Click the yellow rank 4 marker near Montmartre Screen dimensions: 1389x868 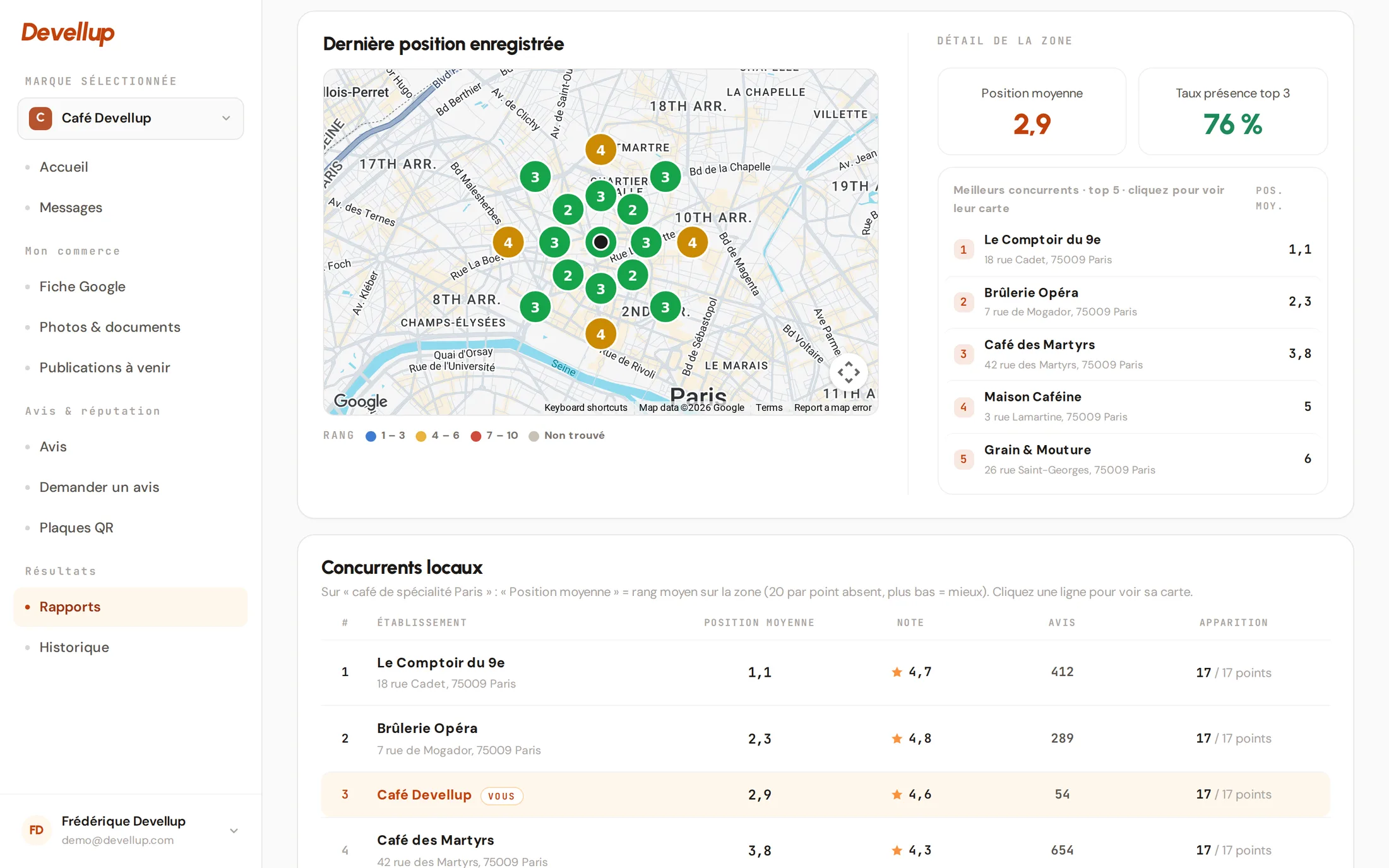[600, 150]
